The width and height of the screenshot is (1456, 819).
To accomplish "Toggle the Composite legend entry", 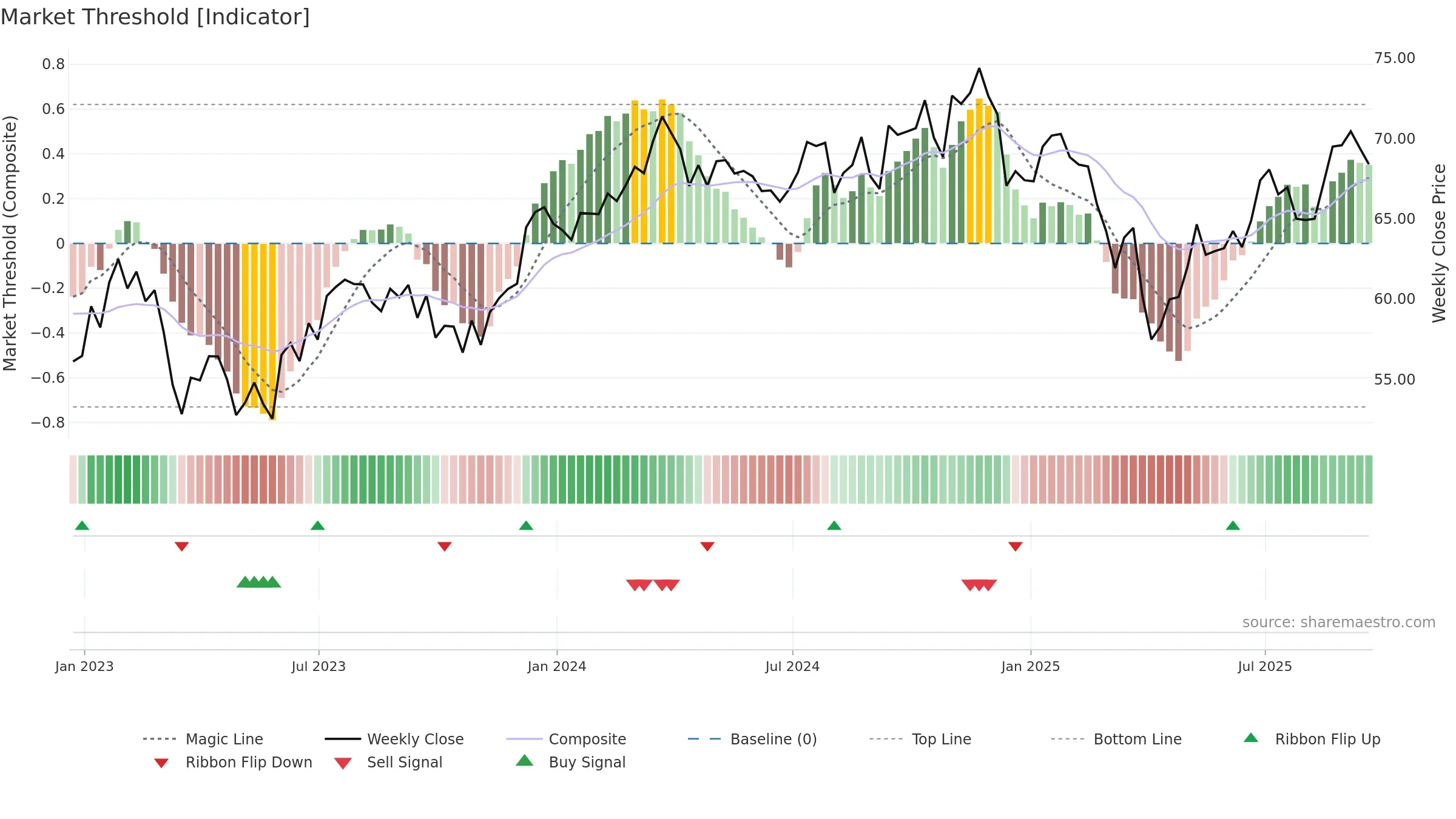I will coord(566,739).
